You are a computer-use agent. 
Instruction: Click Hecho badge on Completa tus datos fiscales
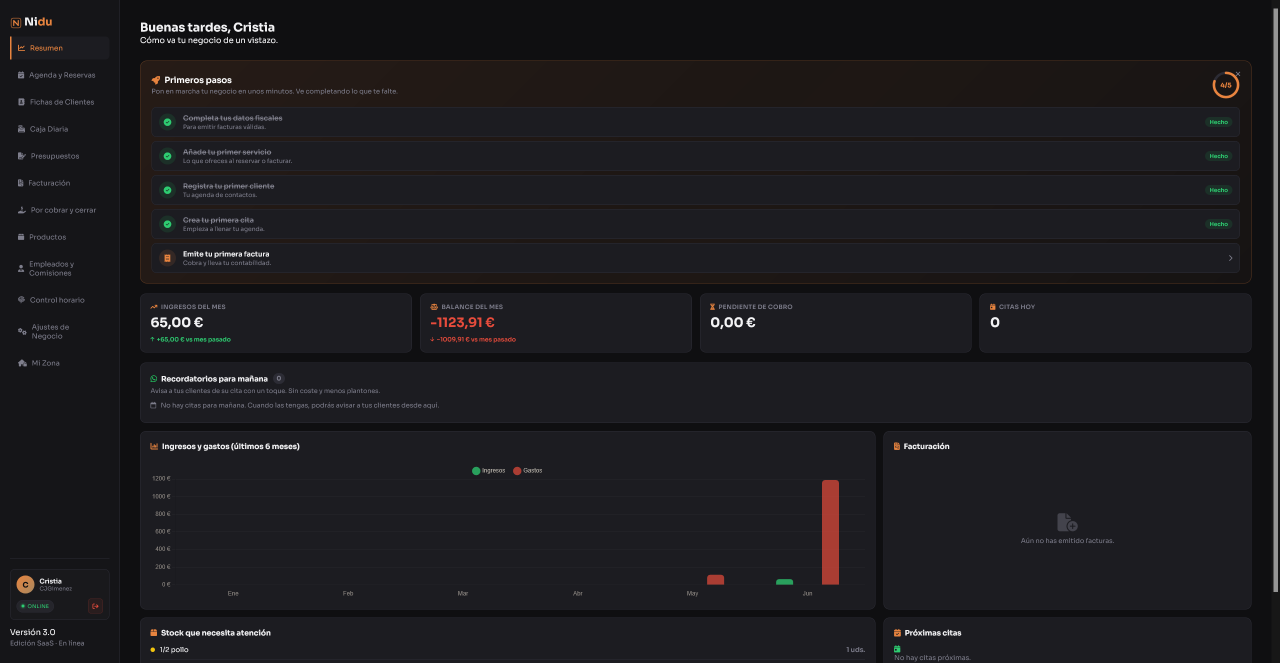[1218, 122]
